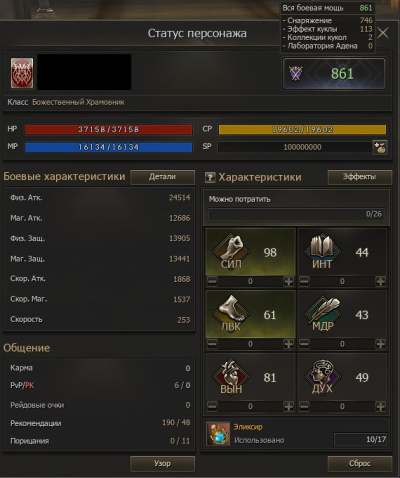Click the SP pouch icon button
This screenshot has height=478, width=400.
380,147
